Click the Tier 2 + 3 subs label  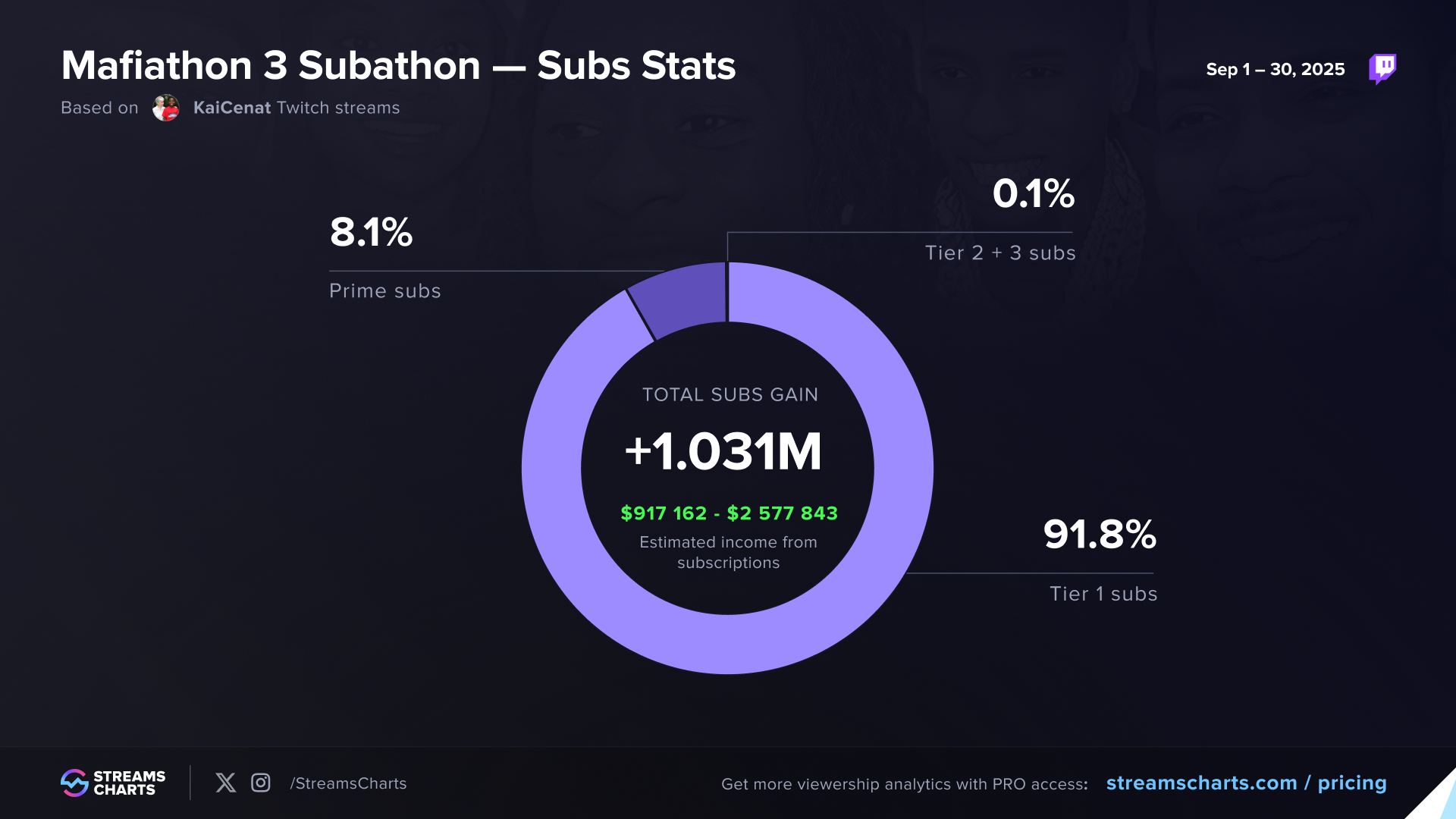coord(999,253)
